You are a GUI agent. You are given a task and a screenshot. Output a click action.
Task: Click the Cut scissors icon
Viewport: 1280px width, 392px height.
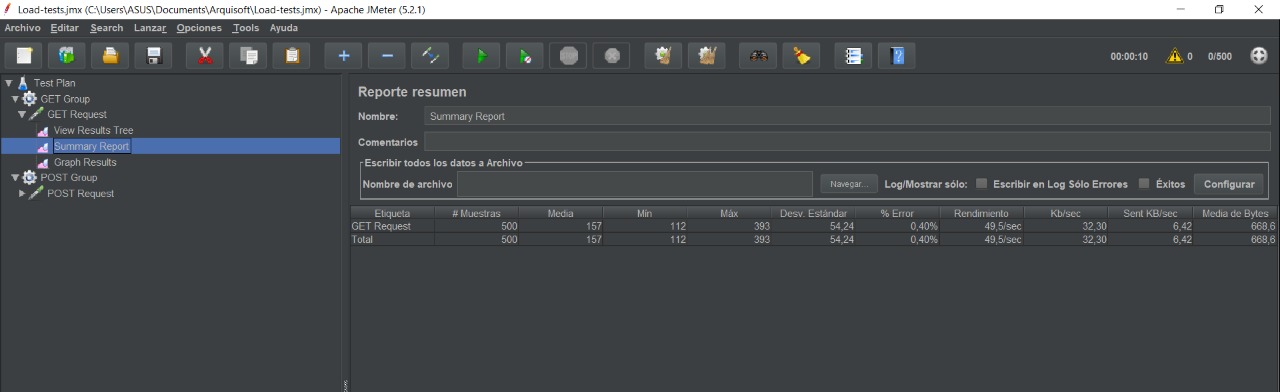coord(205,56)
